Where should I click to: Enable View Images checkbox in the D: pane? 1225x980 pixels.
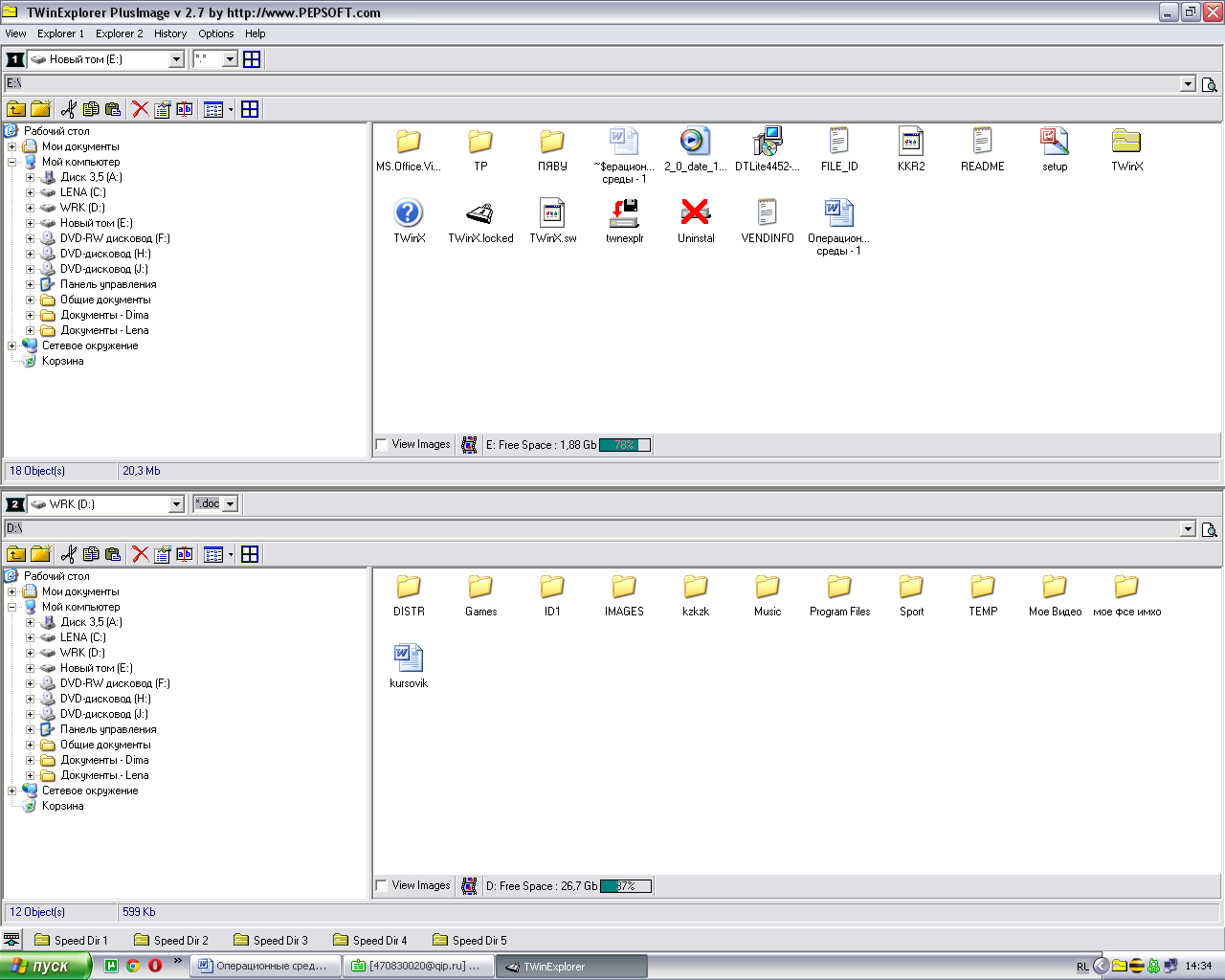[382, 885]
